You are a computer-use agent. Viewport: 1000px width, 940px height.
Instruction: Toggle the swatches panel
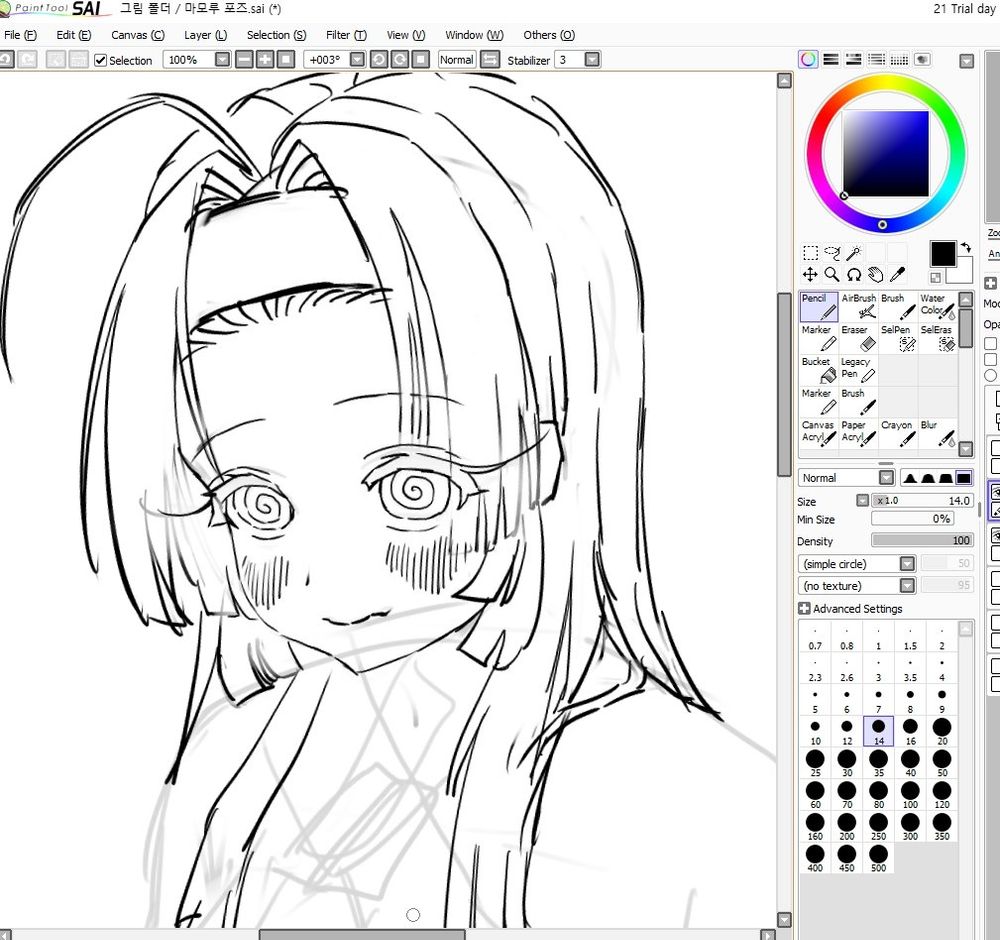pyautogui.click(x=899, y=60)
